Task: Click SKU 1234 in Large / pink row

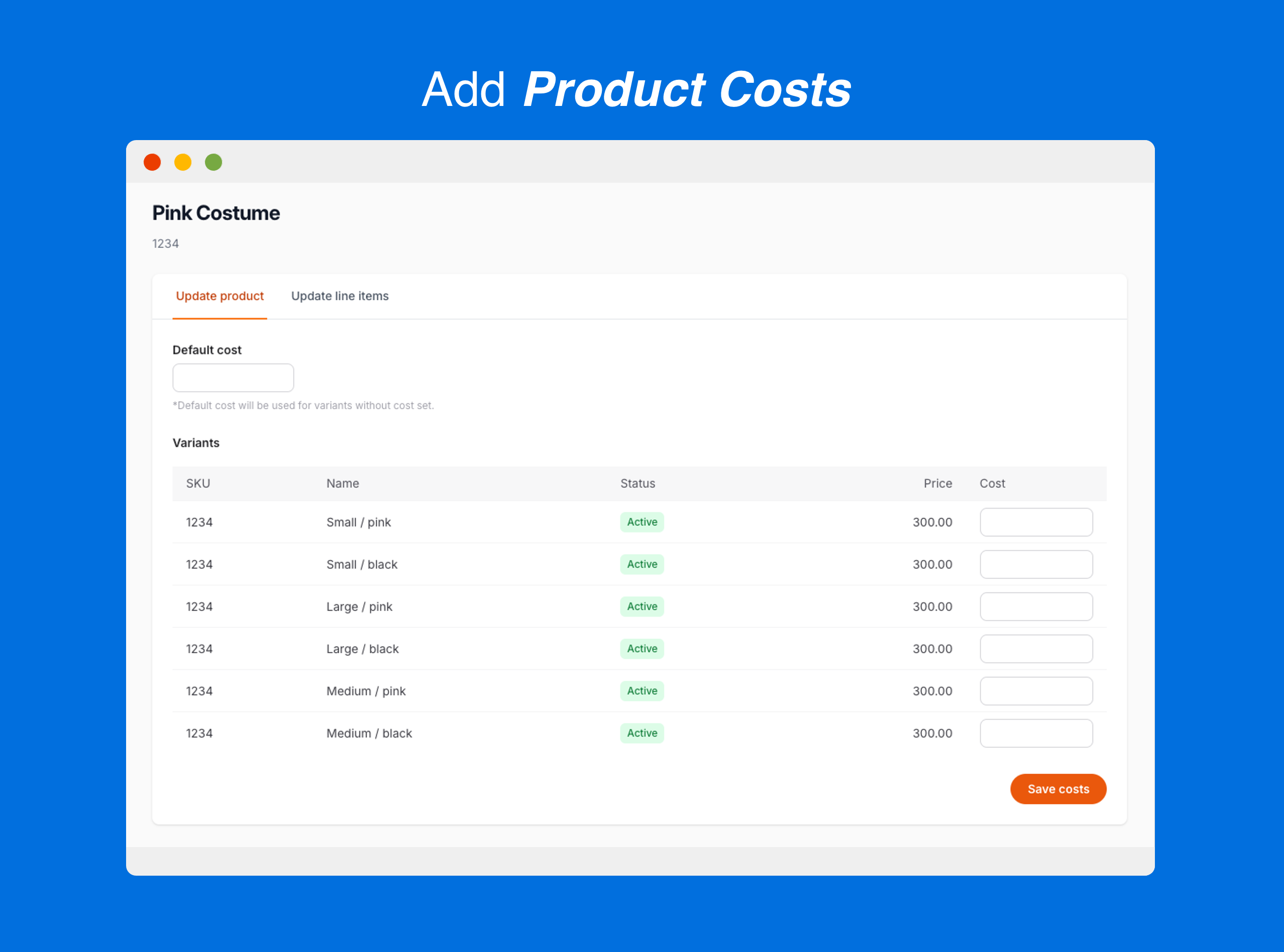Action: click(199, 606)
